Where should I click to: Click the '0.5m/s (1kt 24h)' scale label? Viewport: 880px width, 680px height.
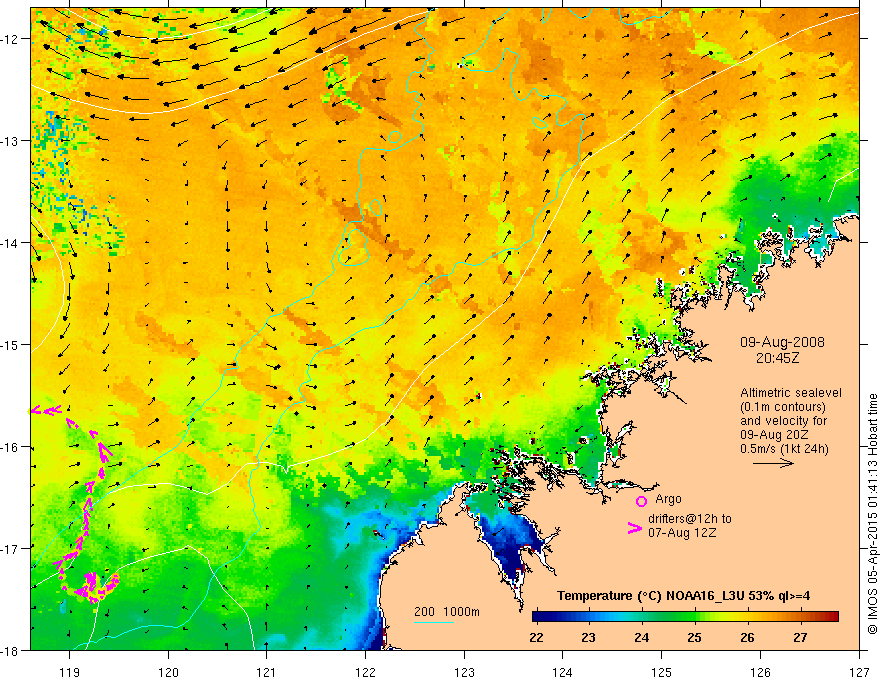[784, 449]
